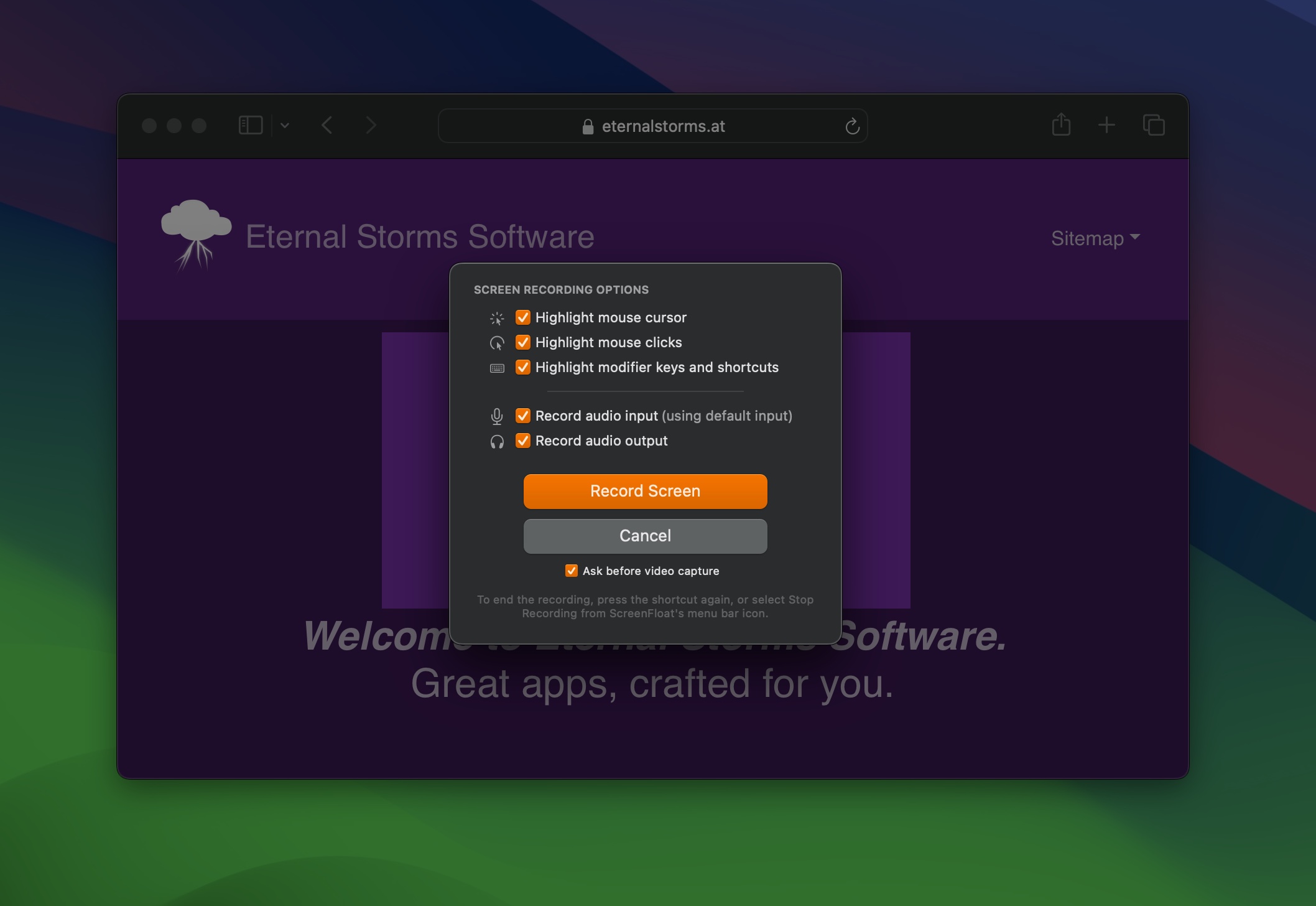The height and width of the screenshot is (906, 1316).
Task: Toggle Record audio output checkbox
Action: (x=523, y=441)
